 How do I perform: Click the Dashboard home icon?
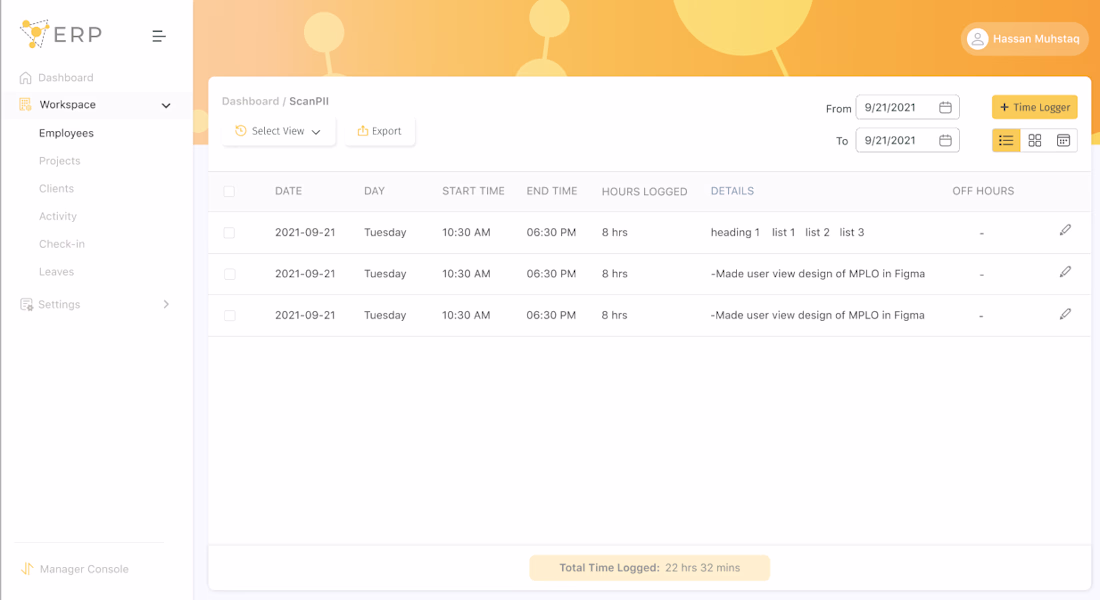26,77
